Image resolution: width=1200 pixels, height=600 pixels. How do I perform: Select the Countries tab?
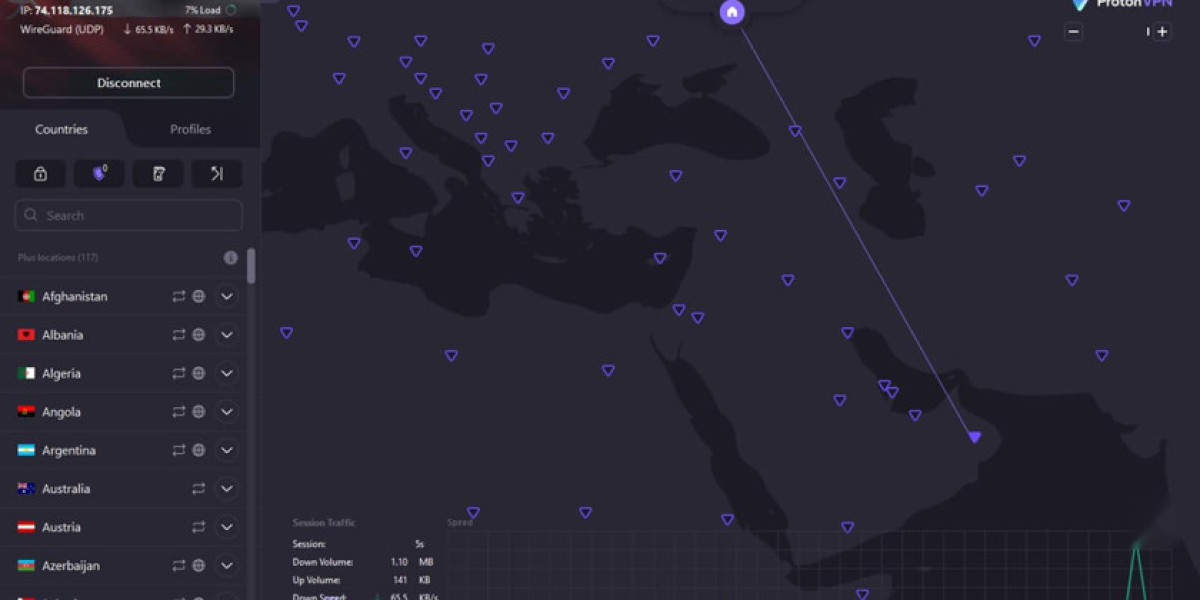[x=62, y=130]
